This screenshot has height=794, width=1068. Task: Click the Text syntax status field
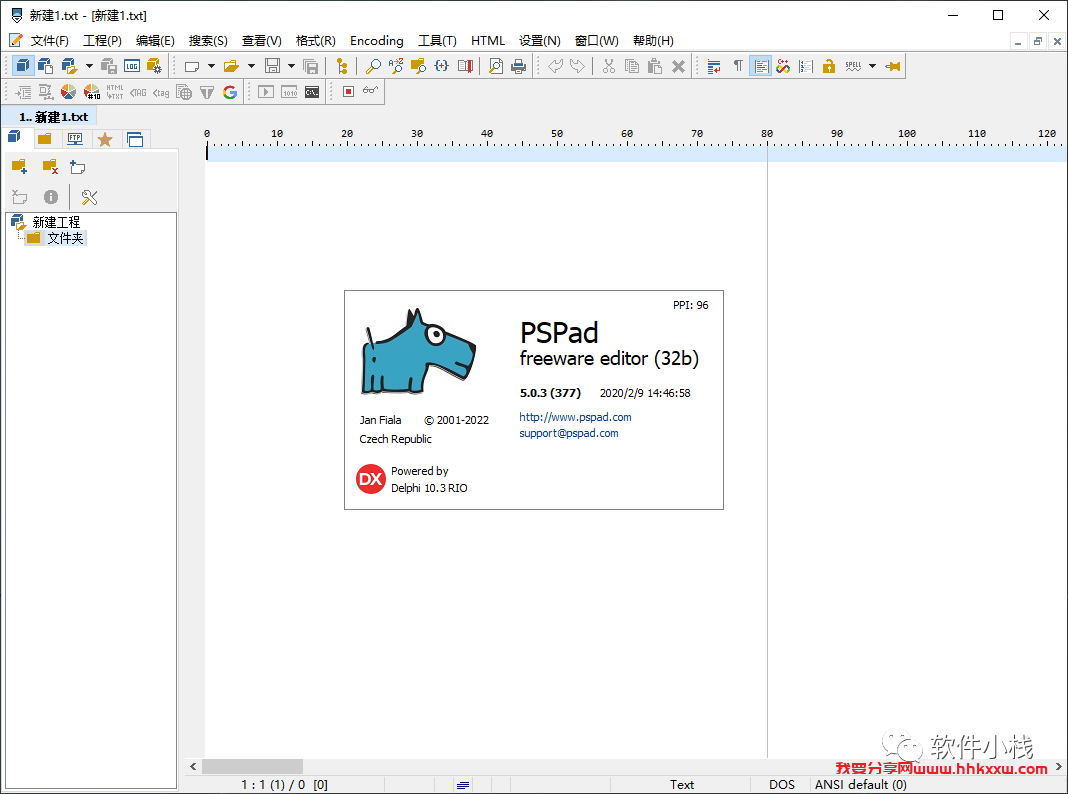(x=682, y=784)
